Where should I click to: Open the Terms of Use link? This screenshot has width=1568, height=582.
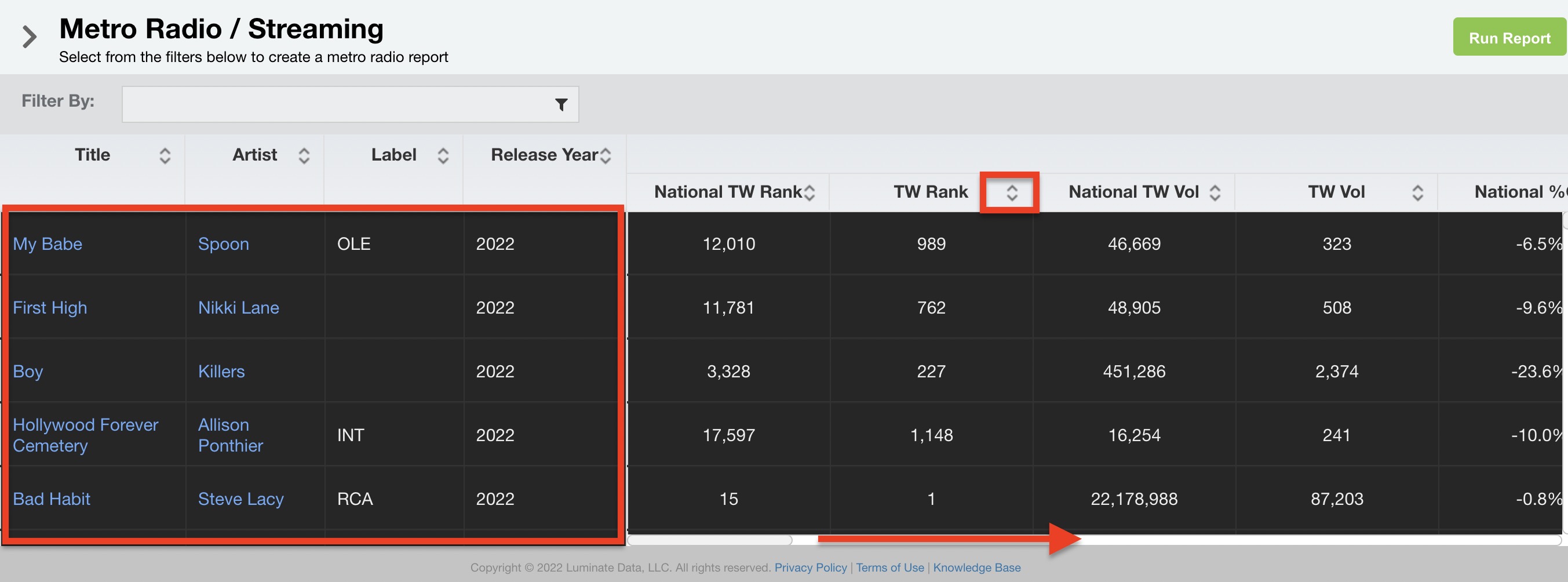(x=889, y=568)
